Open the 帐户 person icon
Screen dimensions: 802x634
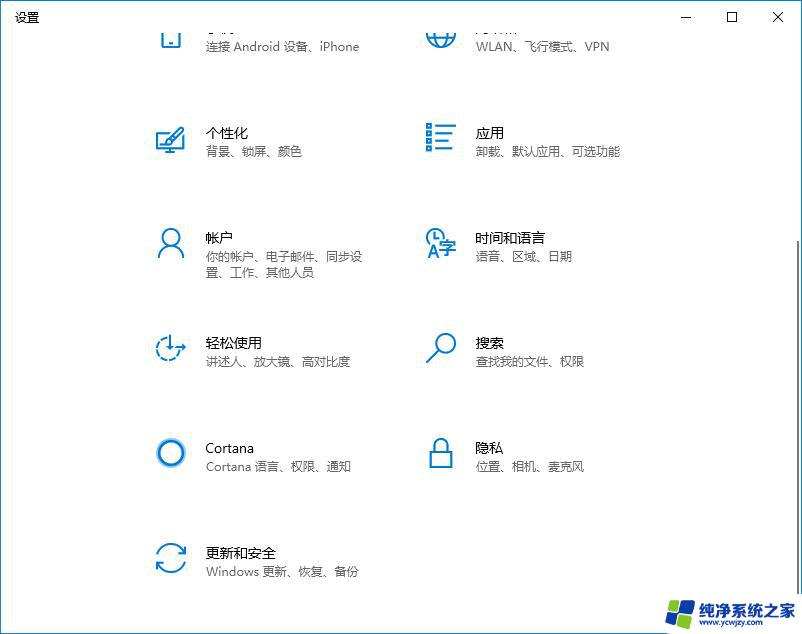point(171,244)
